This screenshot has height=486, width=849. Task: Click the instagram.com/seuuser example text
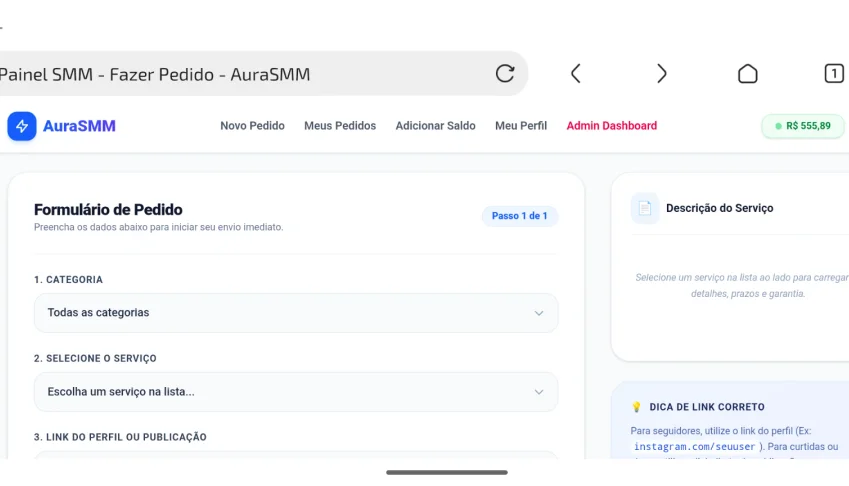[694, 447]
